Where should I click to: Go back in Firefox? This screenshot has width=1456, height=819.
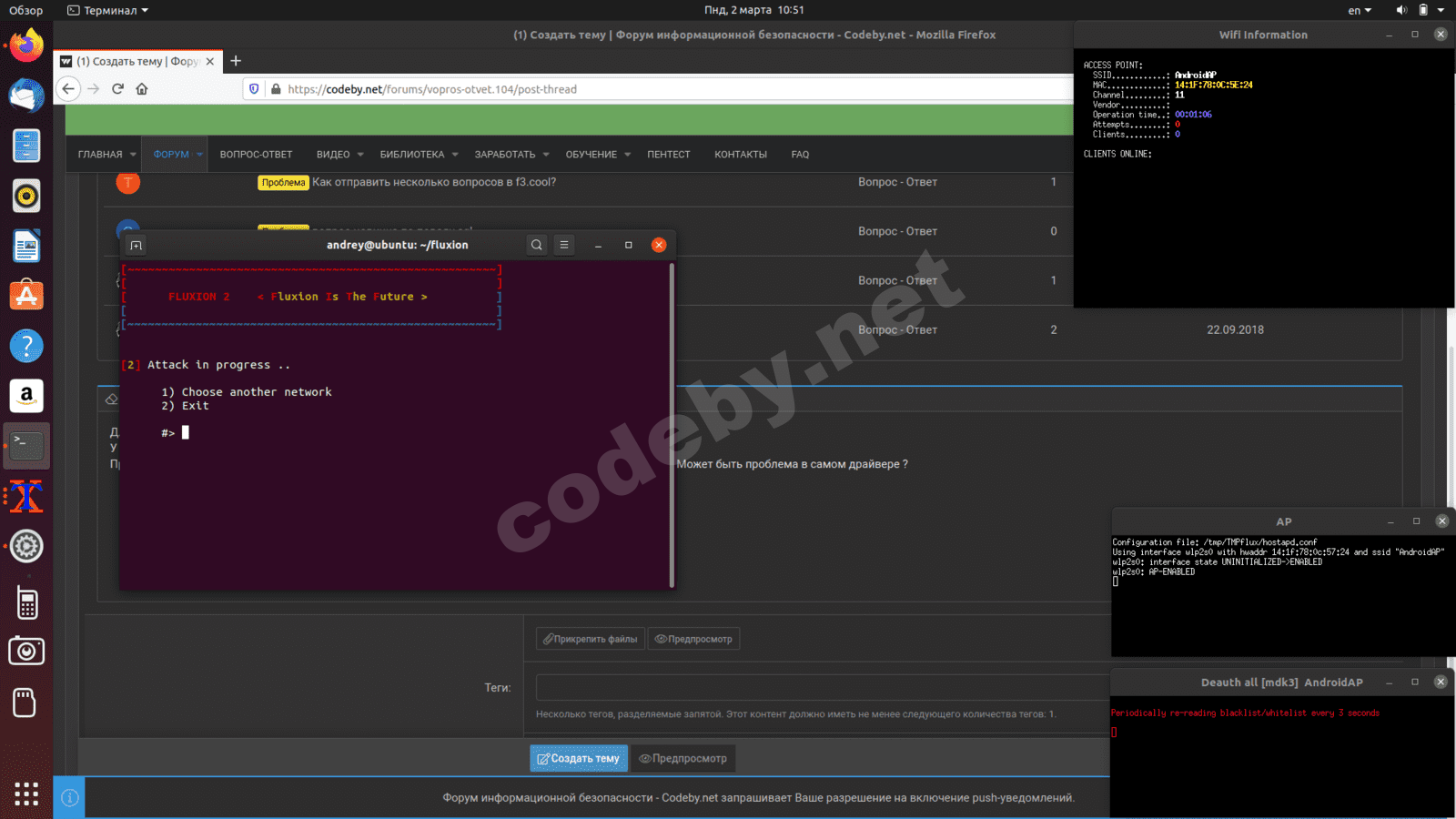[x=68, y=88]
